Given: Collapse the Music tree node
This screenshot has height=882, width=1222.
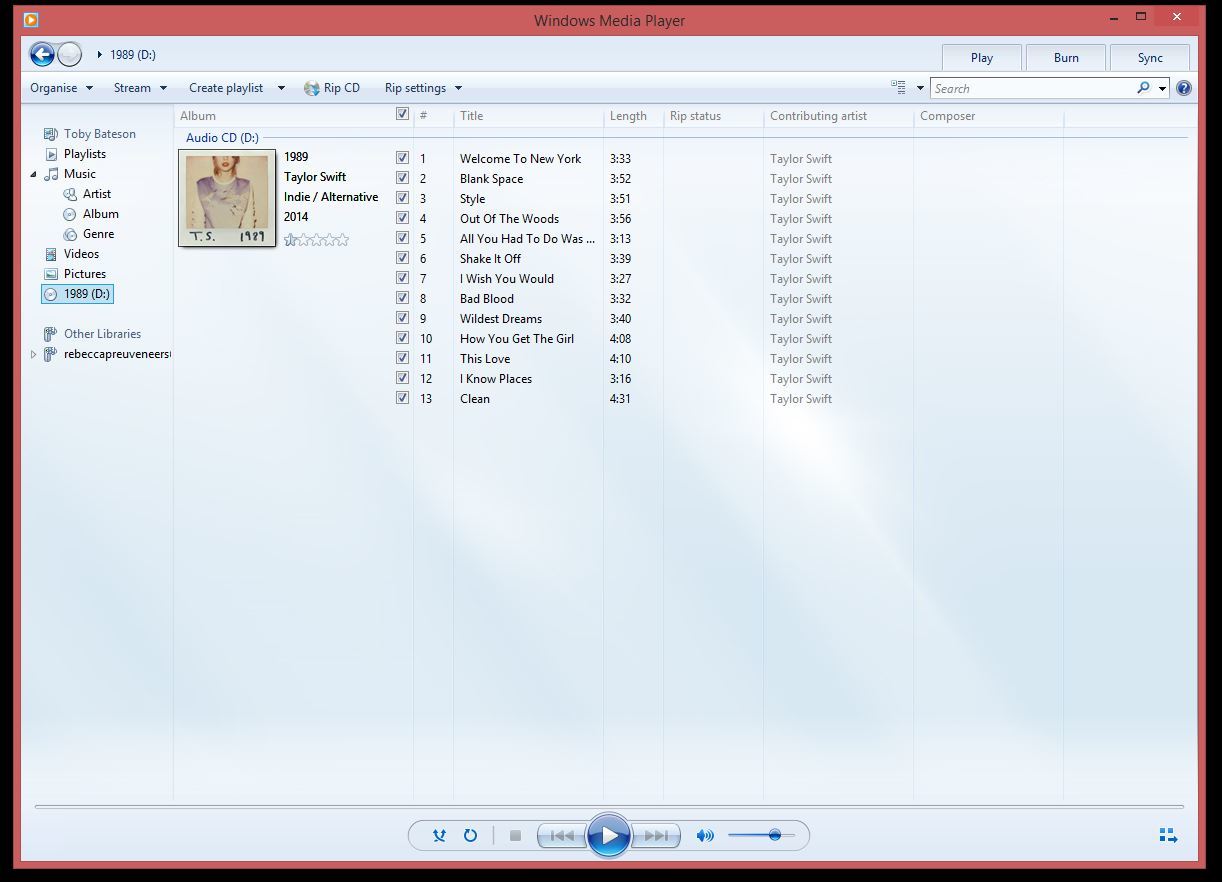Looking at the screenshot, I should tap(34, 174).
